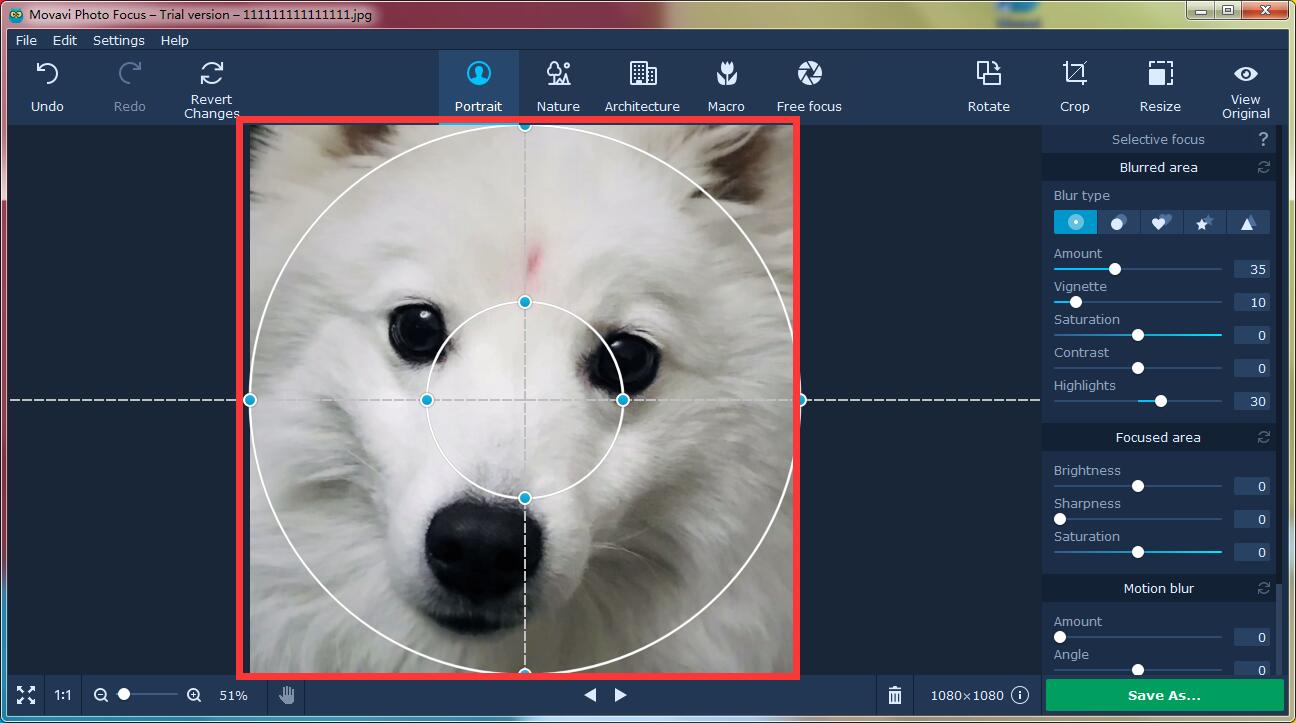
Task: Delete the image with trash icon
Action: click(895, 695)
